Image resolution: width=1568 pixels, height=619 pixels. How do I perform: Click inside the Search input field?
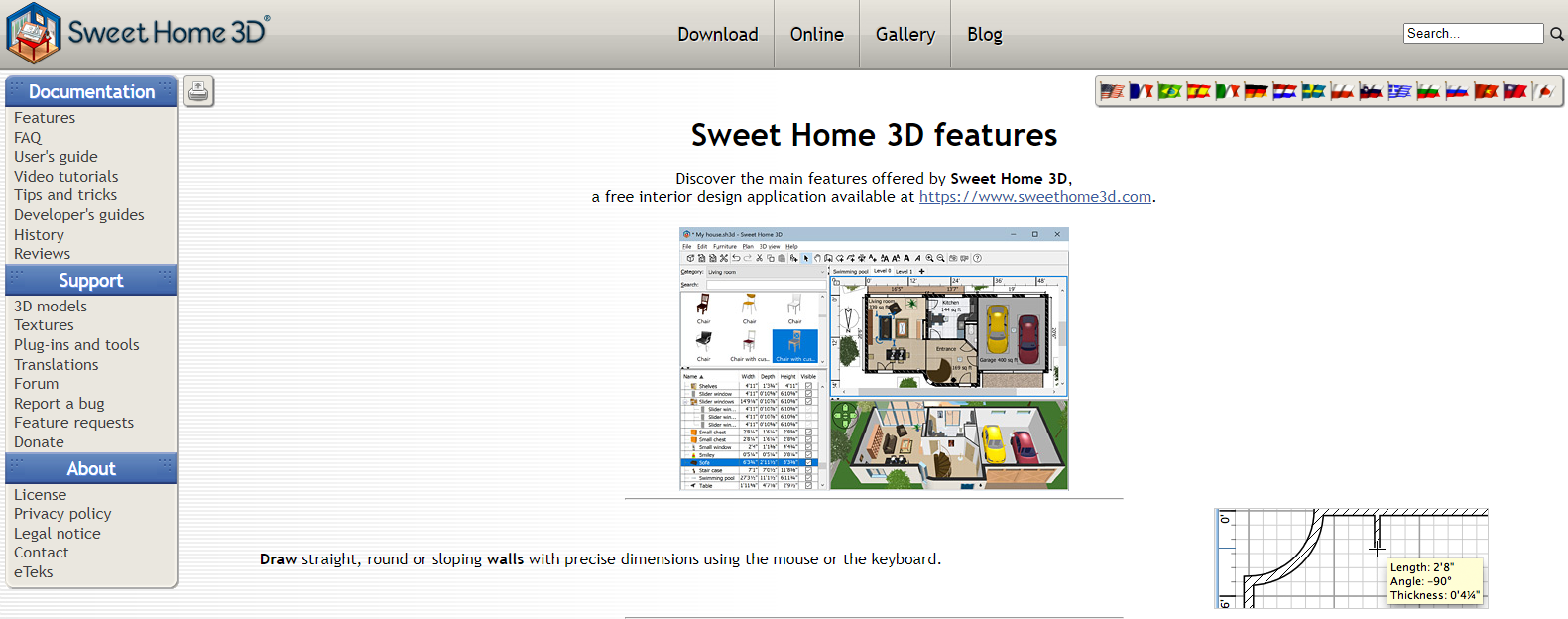coord(1473,34)
